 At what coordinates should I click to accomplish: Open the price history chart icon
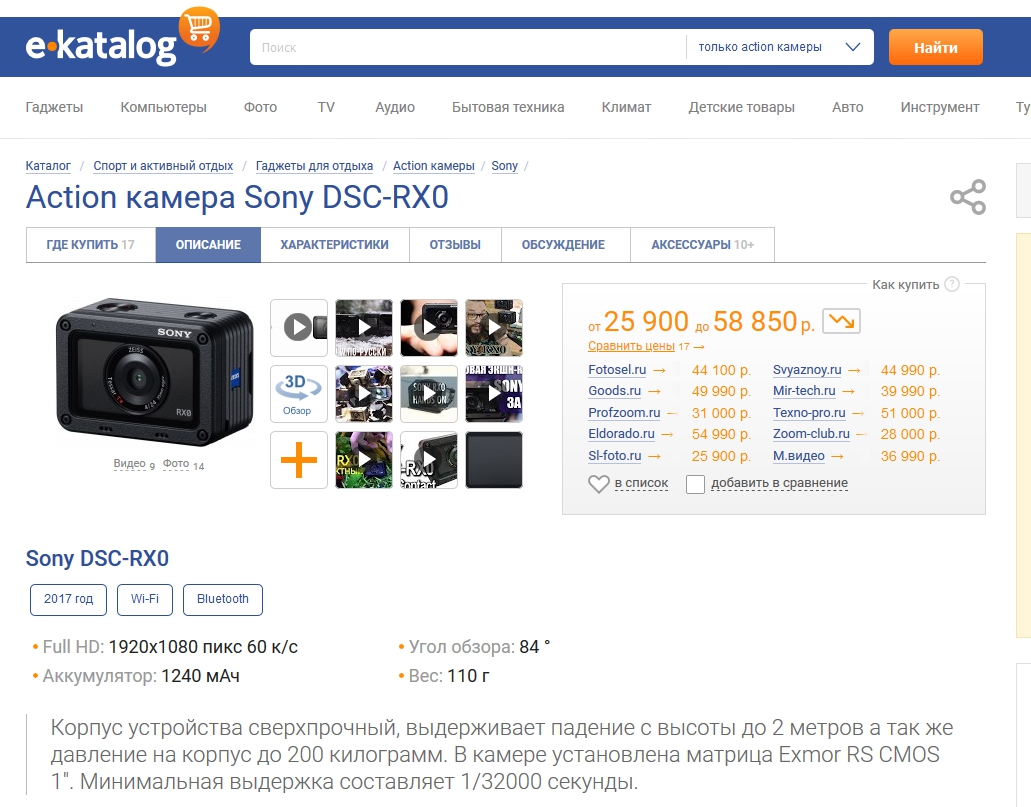(x=841, y=321)
